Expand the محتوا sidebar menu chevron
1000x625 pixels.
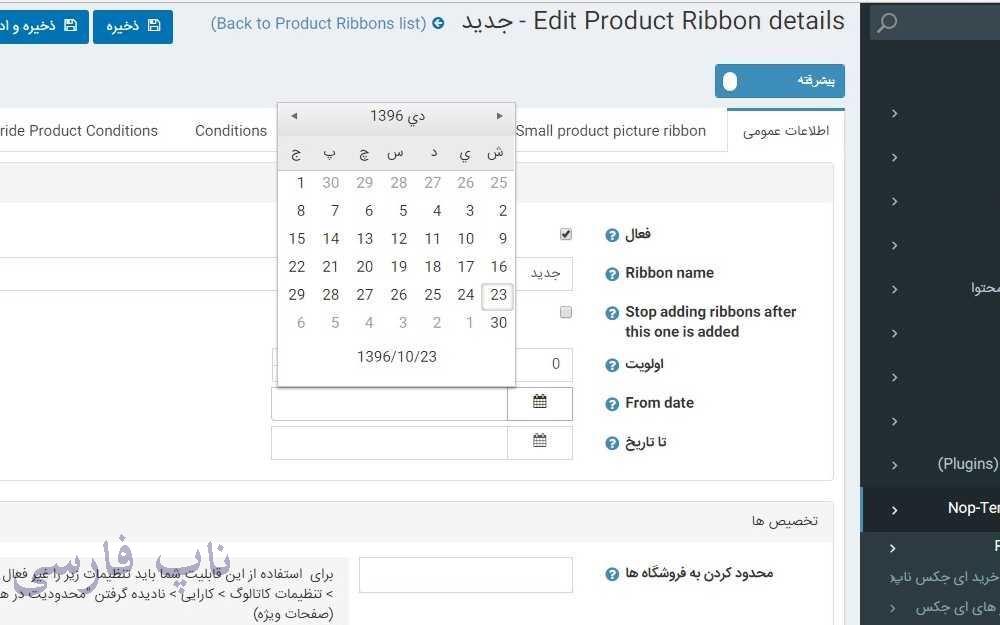(x=894, y=289)
